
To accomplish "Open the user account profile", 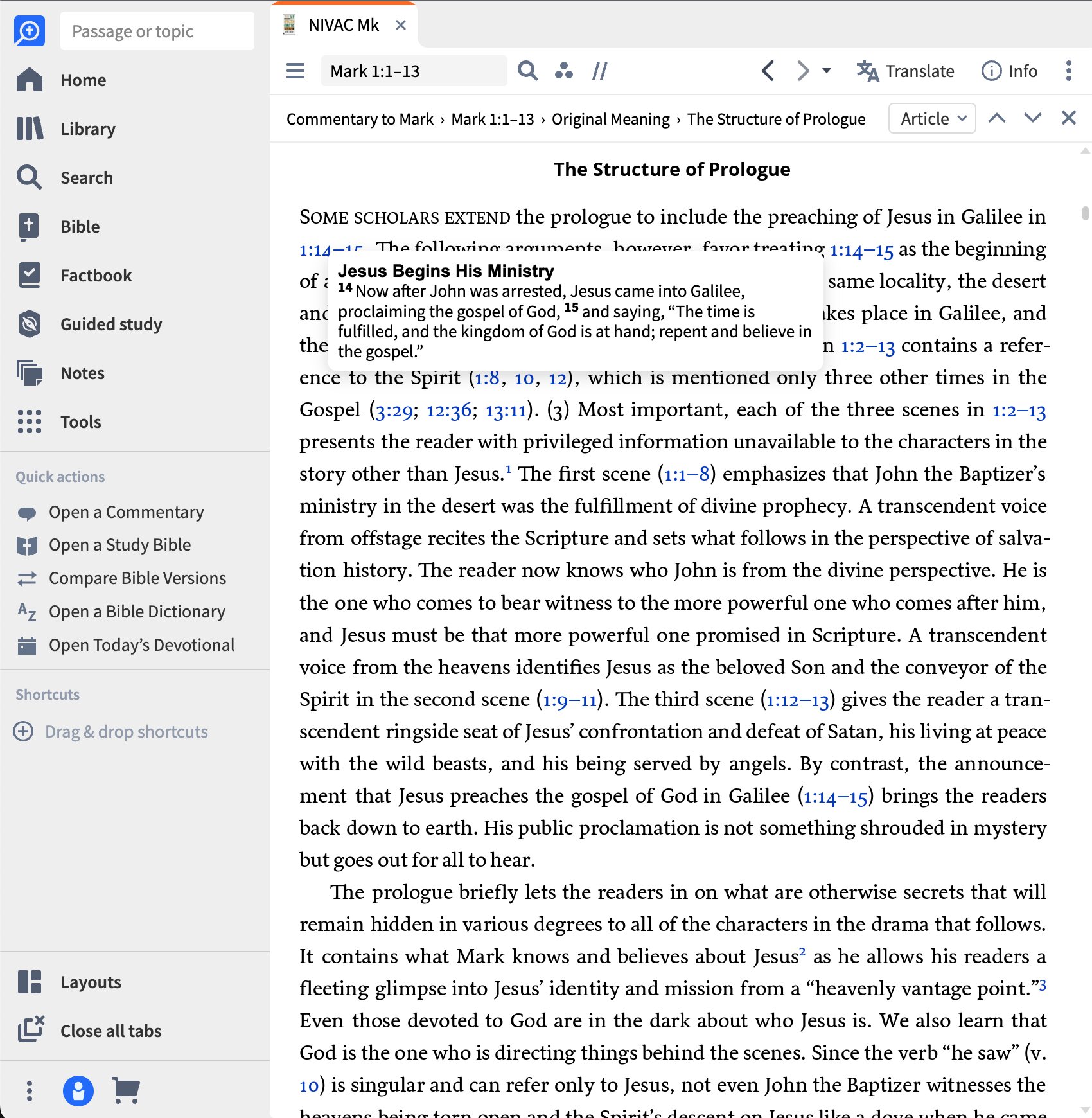I will (x=78, y=1090).
